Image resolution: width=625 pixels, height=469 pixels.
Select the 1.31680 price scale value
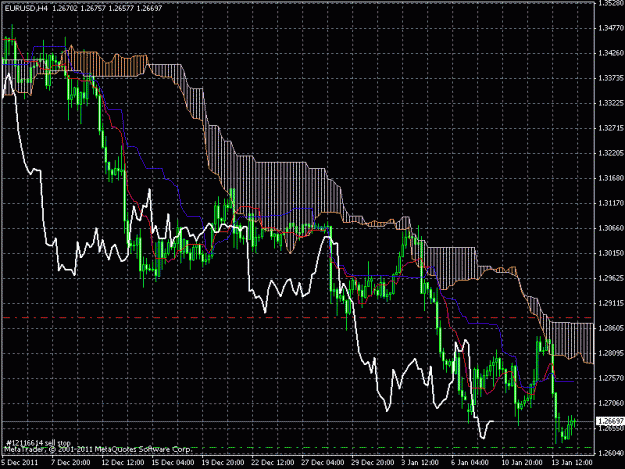pos(611,178)
